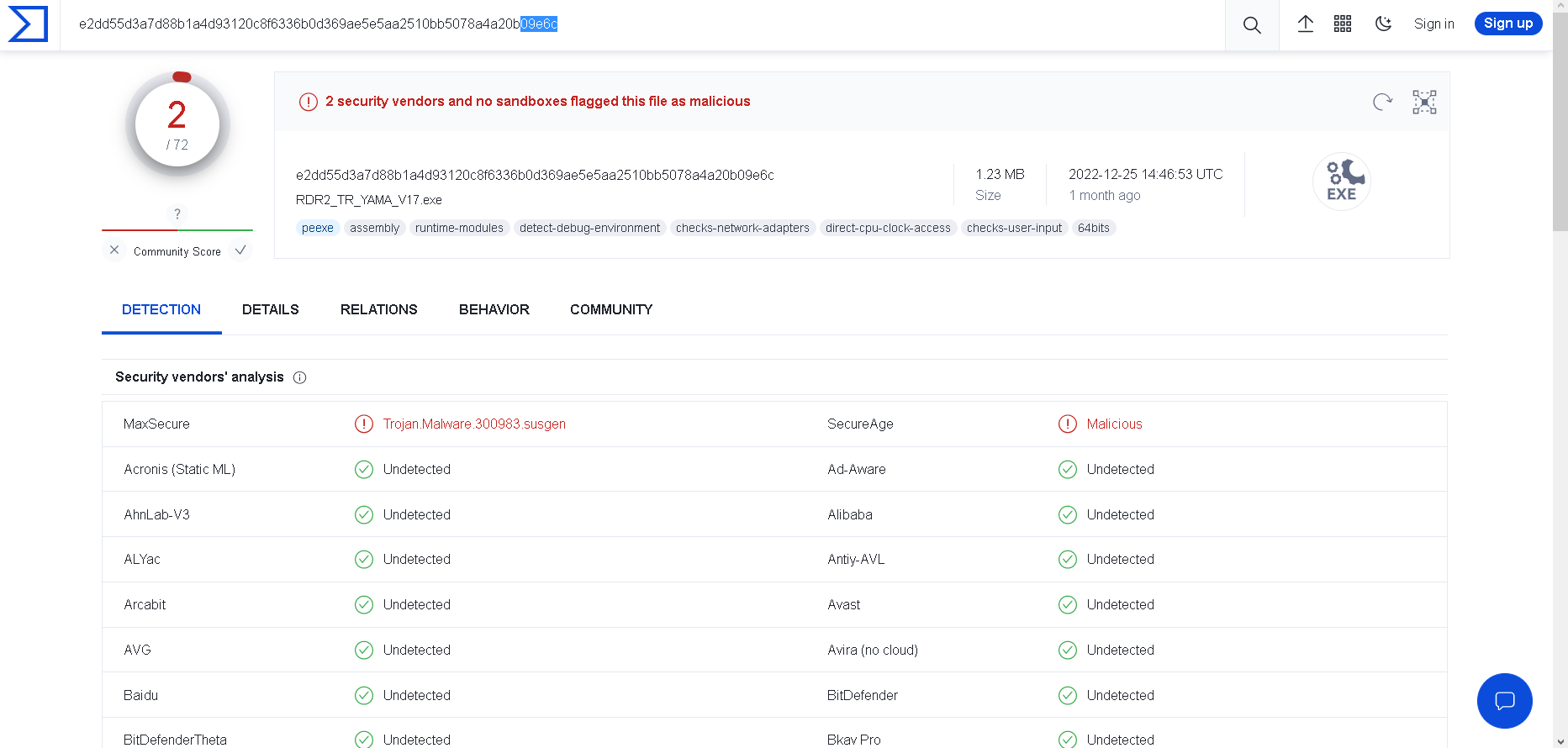This screenshot has height=748, width=1568.
Task: Click the Arcabit undetected check icon
Action: click(364, 604)
